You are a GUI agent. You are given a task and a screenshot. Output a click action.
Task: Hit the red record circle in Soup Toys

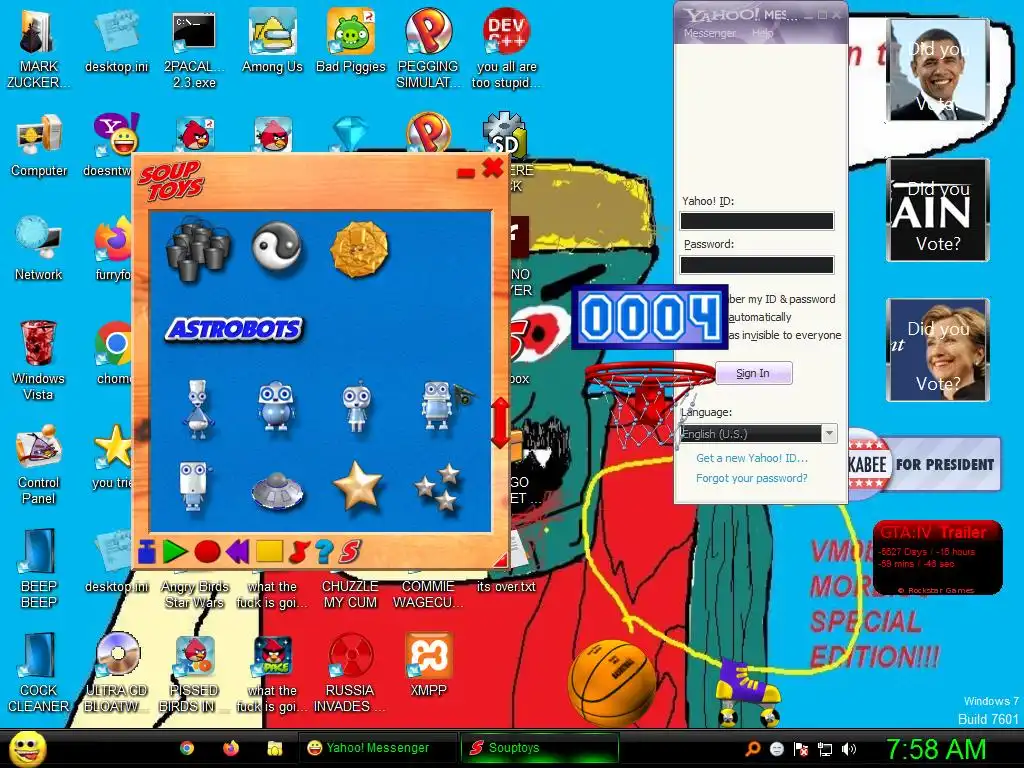207,552
